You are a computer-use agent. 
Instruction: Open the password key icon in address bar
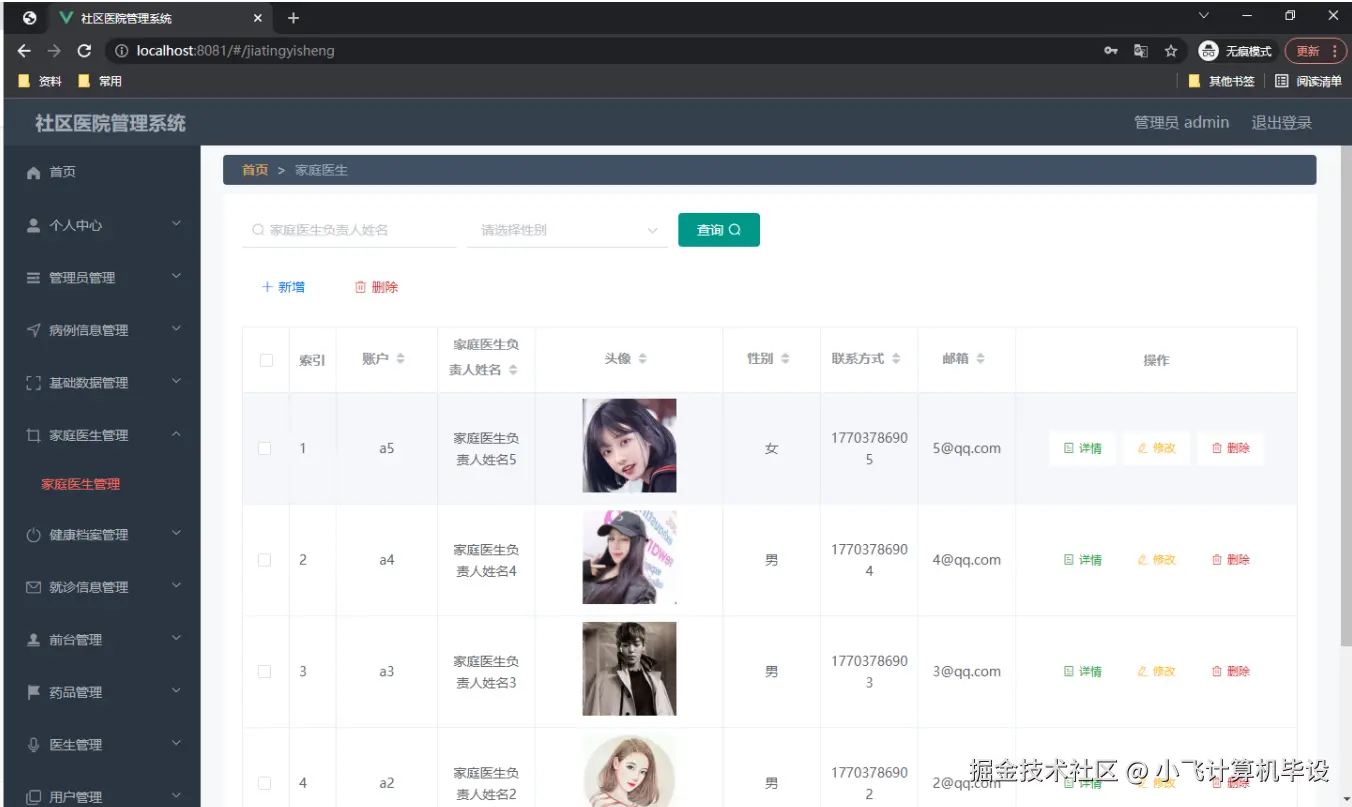coord(1111,51)
